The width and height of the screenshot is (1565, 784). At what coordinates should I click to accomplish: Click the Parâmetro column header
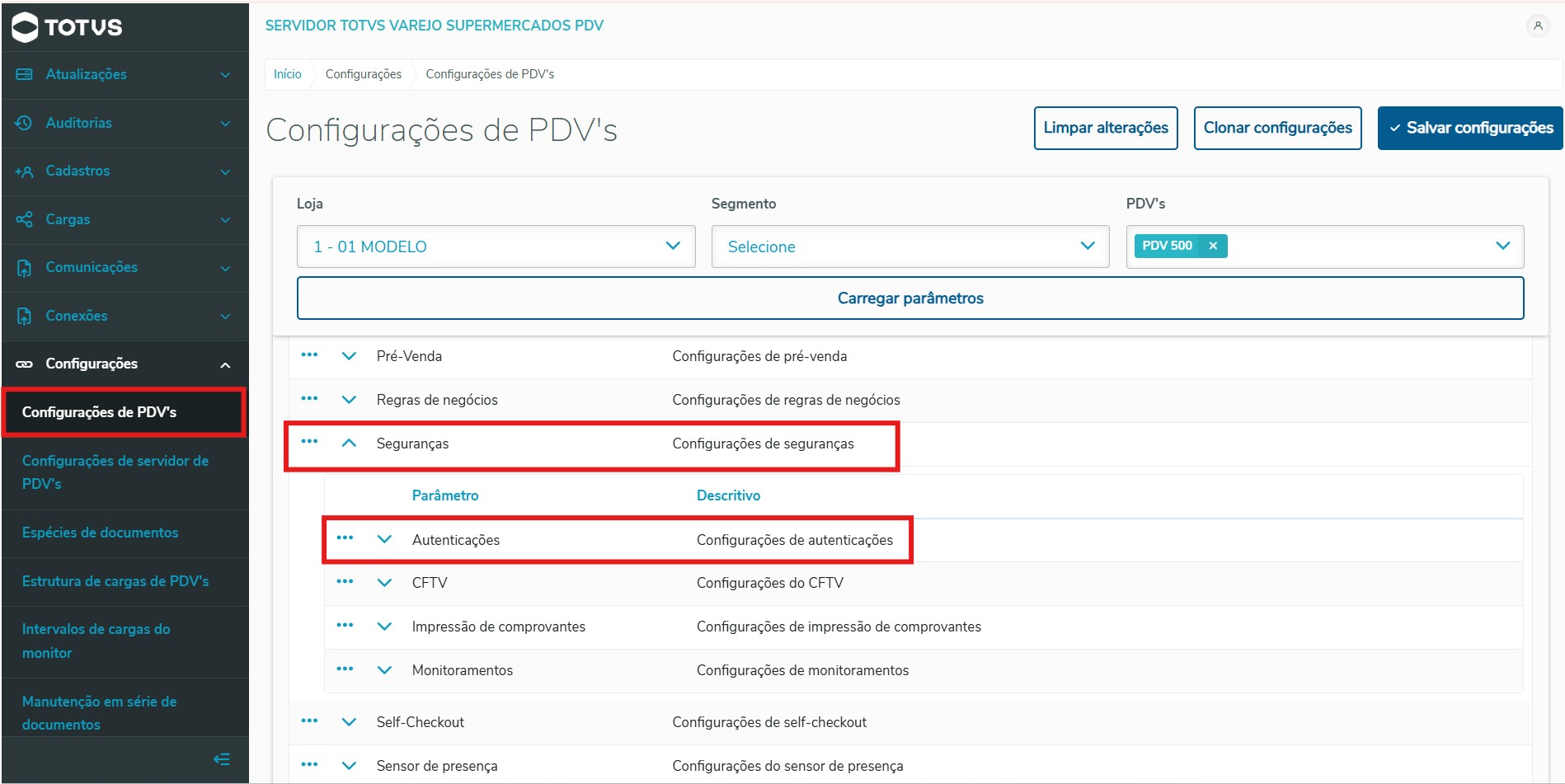(445, 495)
